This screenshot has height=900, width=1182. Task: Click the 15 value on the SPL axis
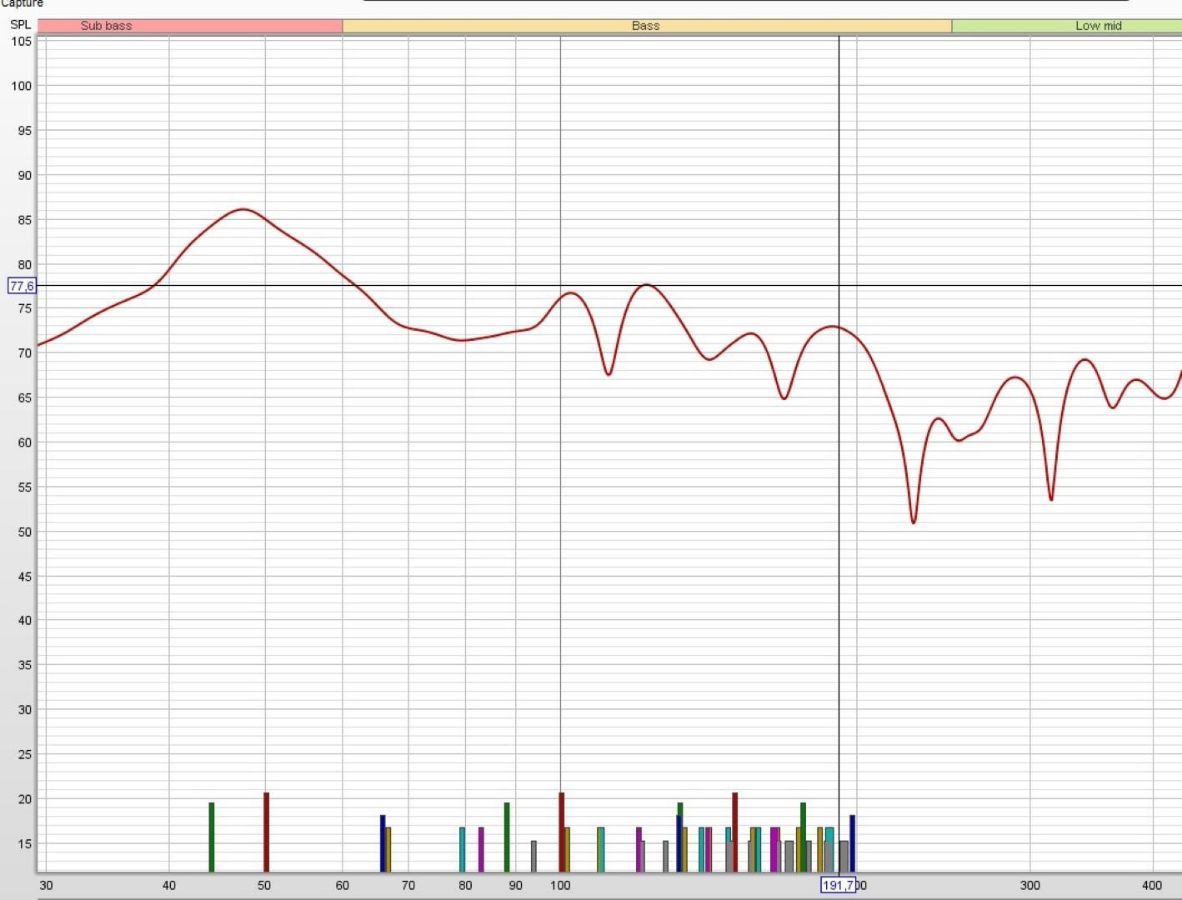[x=25, y=844]
